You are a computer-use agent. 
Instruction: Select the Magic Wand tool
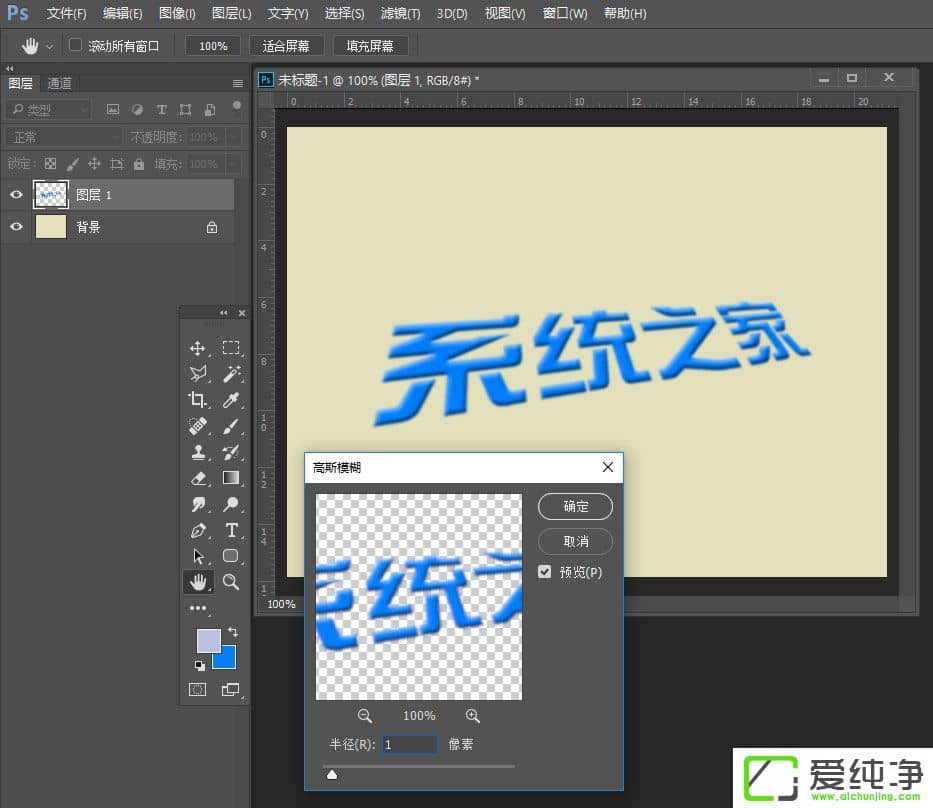pyautogui.click(x=231, y=374)
